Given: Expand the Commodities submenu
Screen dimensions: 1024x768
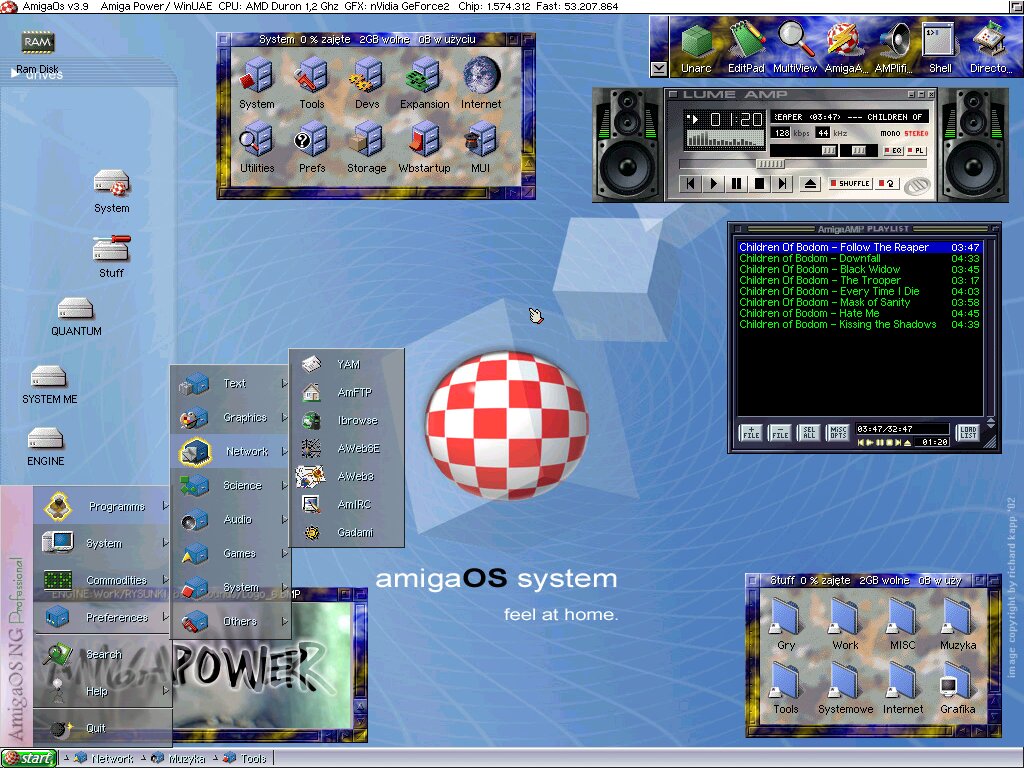Looking at the screenshot, I should click(103, 580).
